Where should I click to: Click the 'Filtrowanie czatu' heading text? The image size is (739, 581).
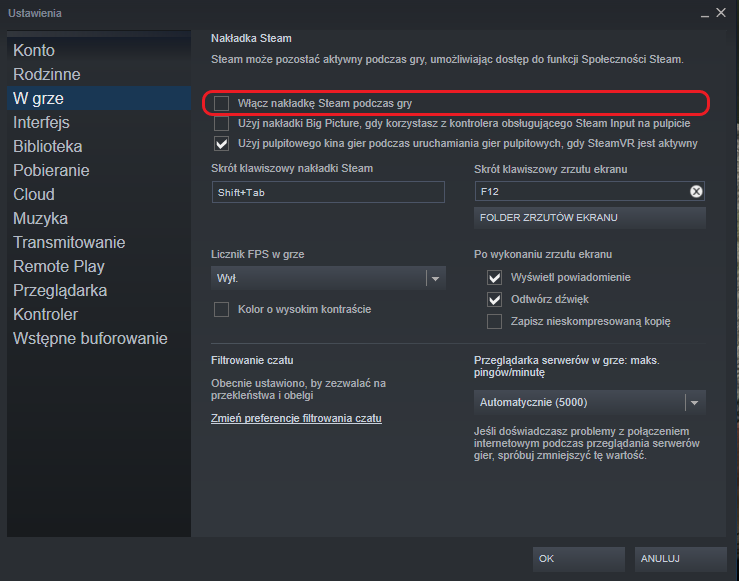[252, 360]
